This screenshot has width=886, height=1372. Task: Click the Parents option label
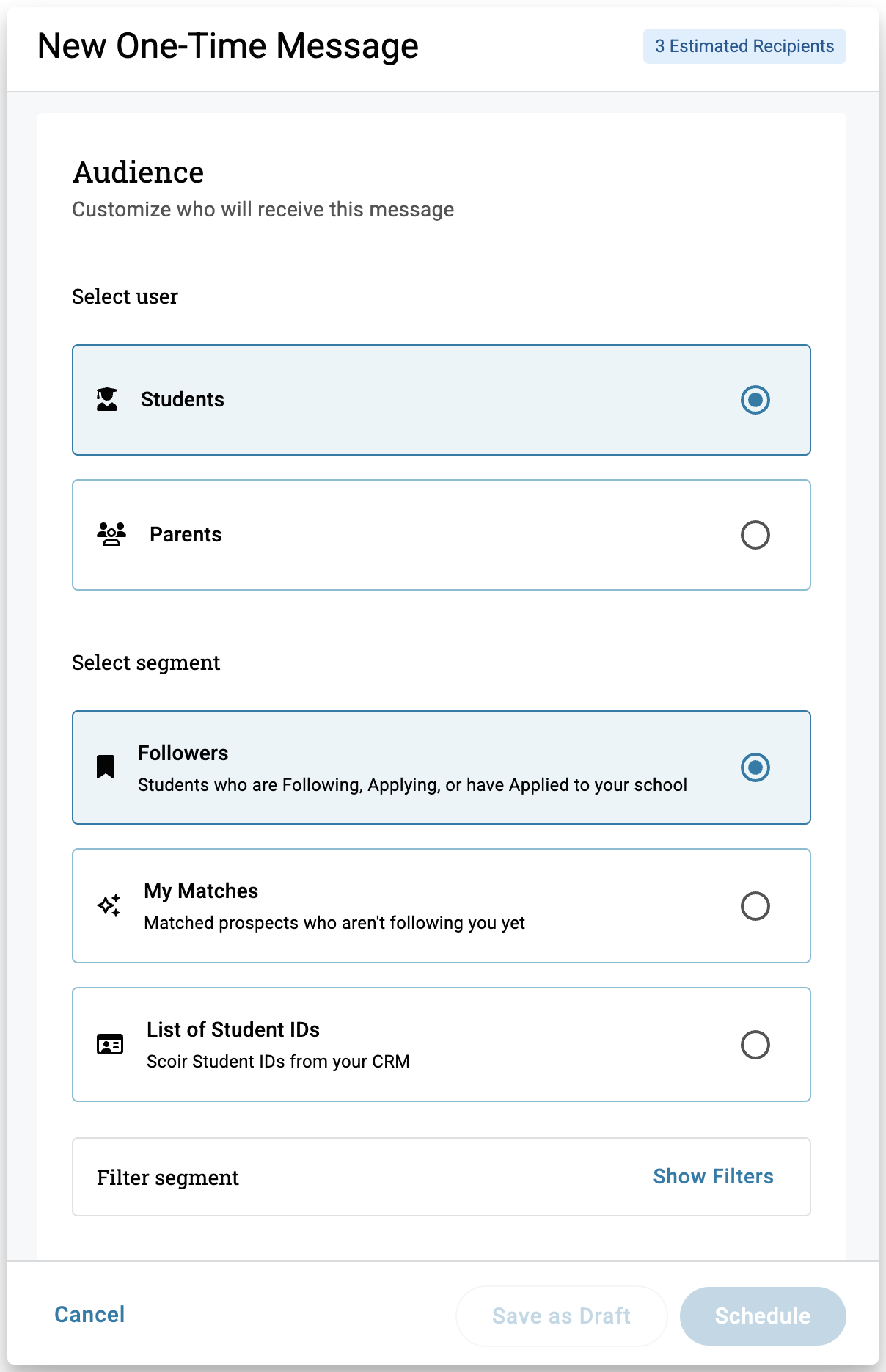pyautogui.click(x=186, y=534)
